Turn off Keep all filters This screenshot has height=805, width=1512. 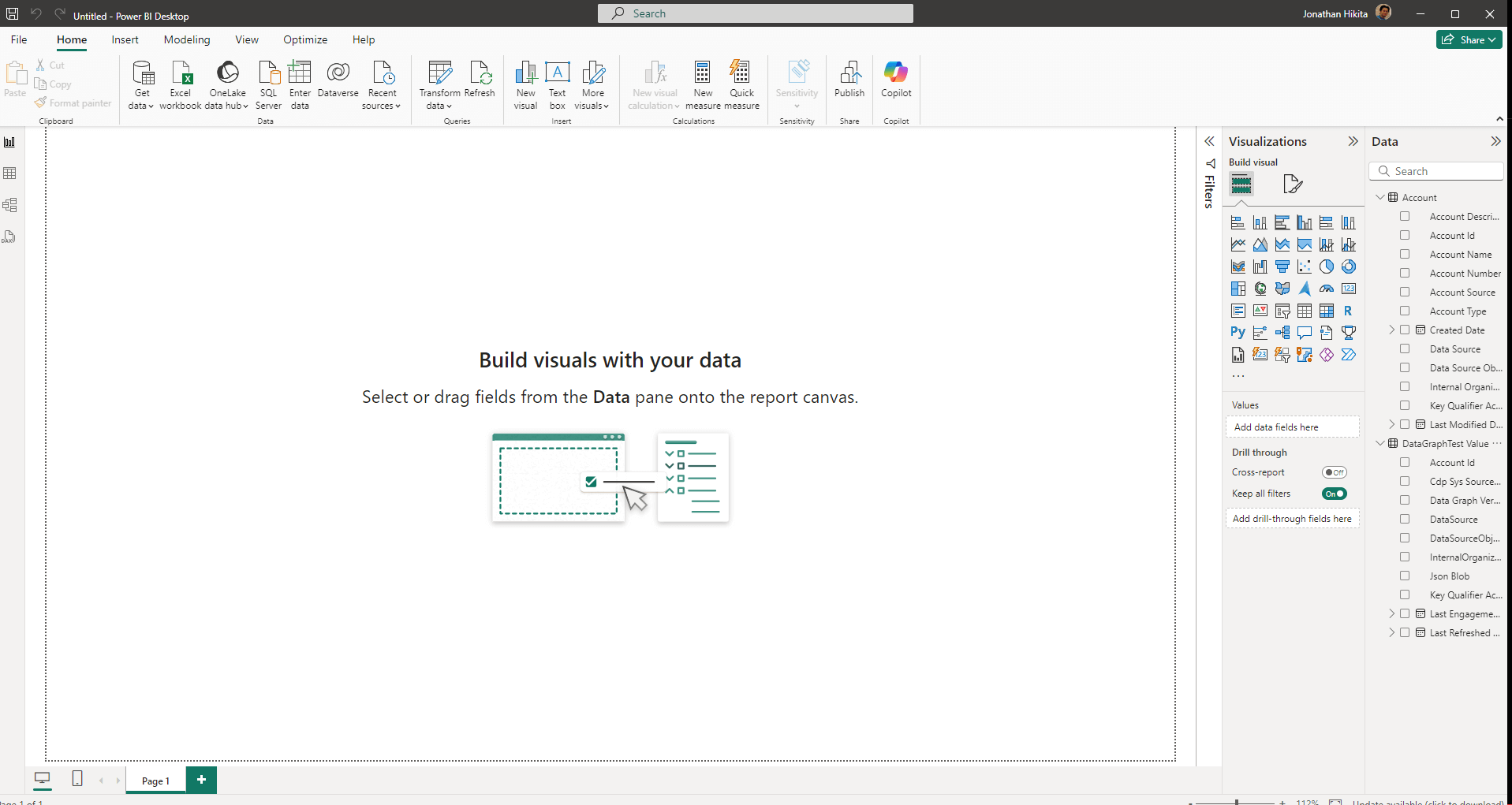[x=1335, y=494]
